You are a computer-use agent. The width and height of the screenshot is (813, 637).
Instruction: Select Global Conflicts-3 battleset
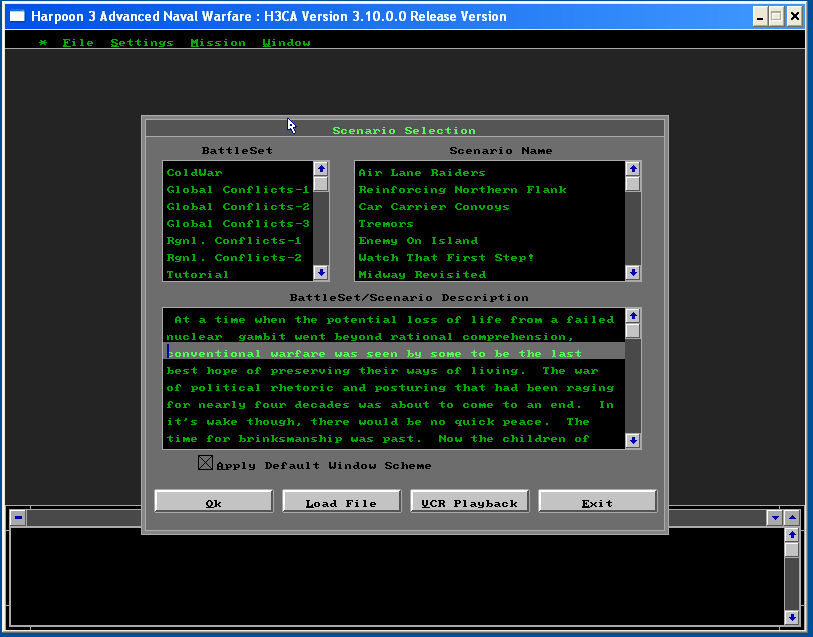[238, 224]
